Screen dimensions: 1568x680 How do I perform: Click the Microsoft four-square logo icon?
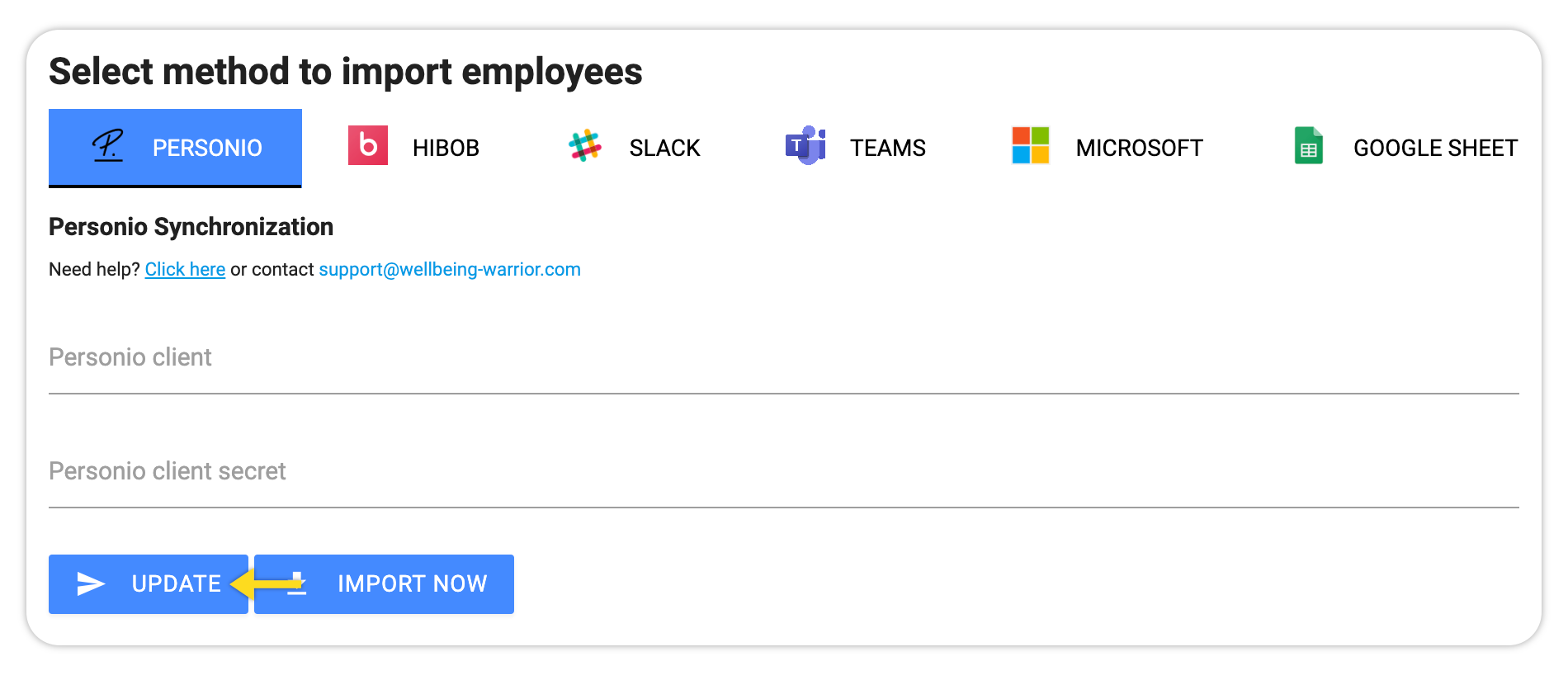(1030, 146)
